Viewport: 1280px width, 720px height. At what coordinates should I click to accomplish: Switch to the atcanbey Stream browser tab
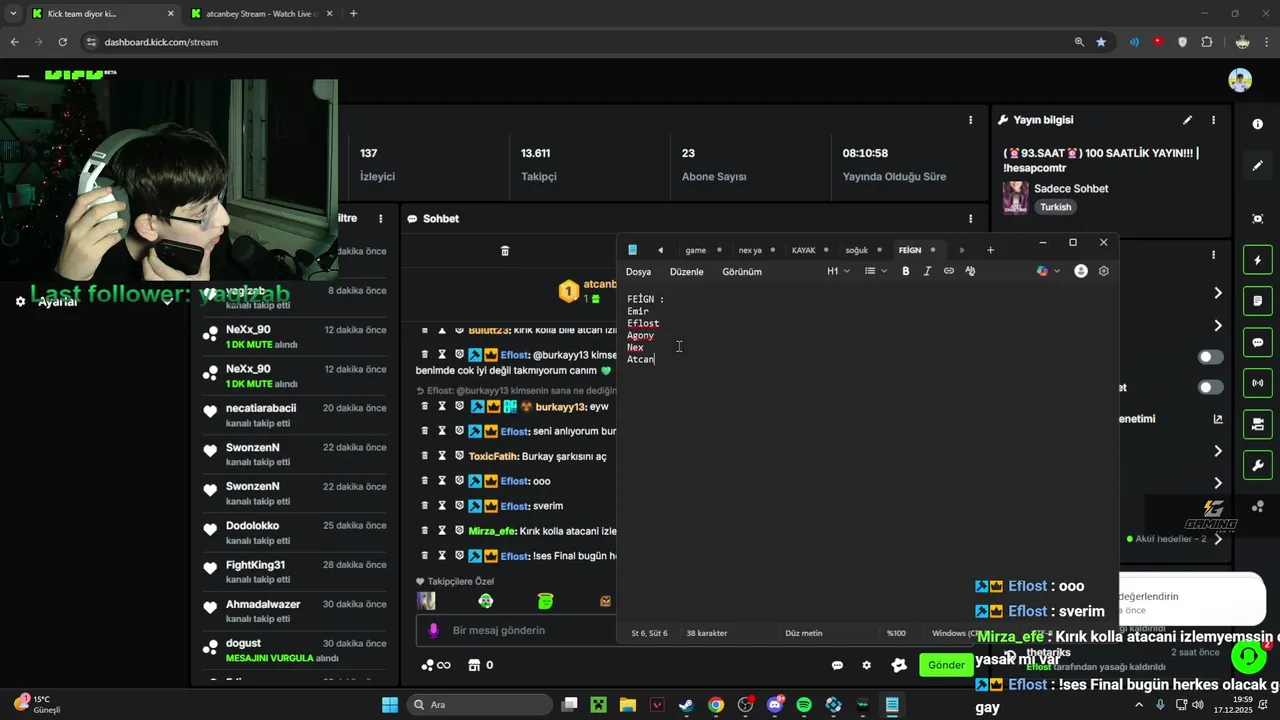tap(260, 14)
